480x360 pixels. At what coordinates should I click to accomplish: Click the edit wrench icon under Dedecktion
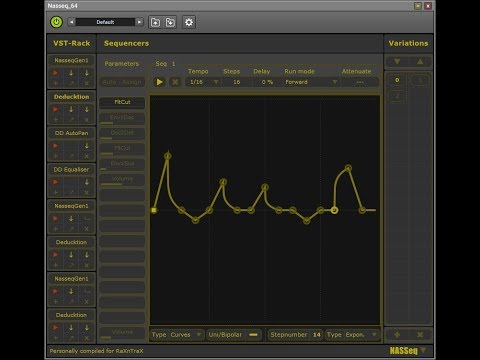click(71, 119)
